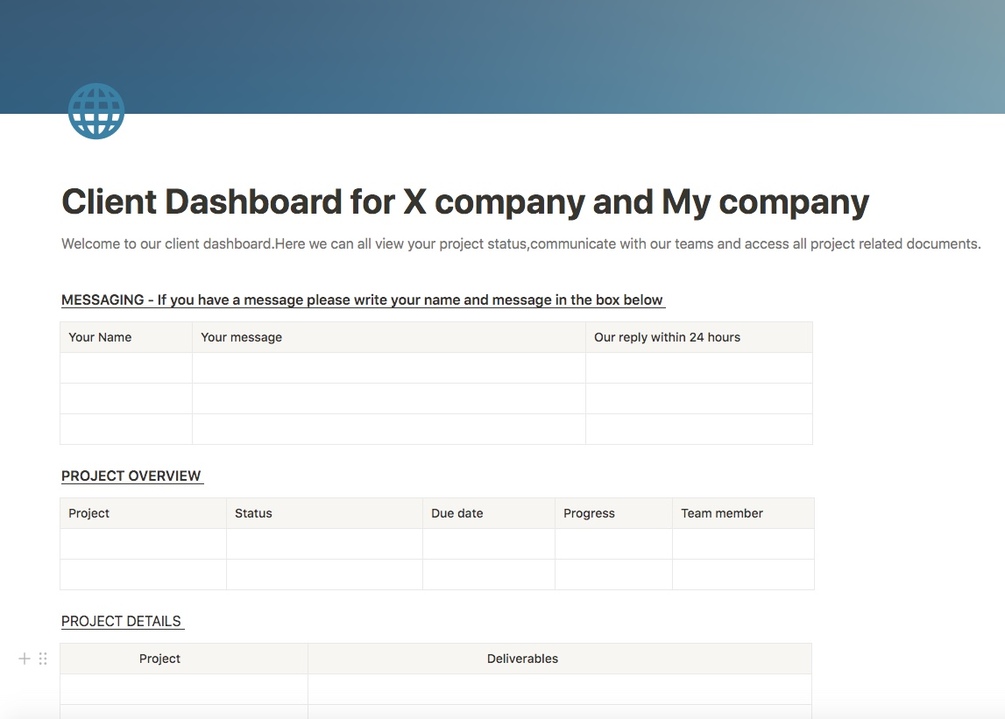
Task: Select the Our reply within 24 hours header
Action: coord(667,338)
